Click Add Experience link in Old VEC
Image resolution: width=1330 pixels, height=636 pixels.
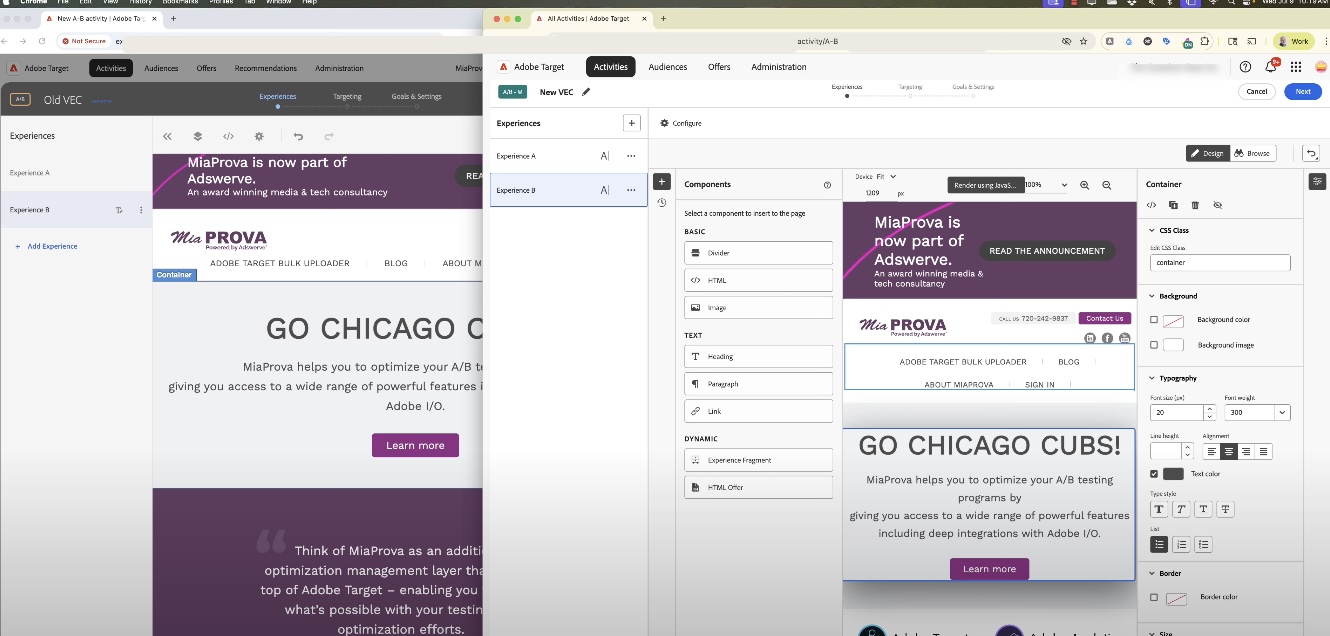pyautogui.click(x=46, y=246)
